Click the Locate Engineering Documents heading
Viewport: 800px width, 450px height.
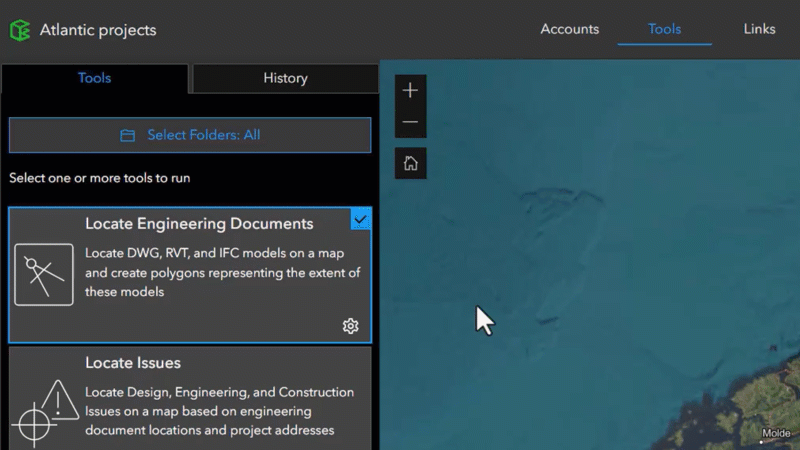point(199,224)
